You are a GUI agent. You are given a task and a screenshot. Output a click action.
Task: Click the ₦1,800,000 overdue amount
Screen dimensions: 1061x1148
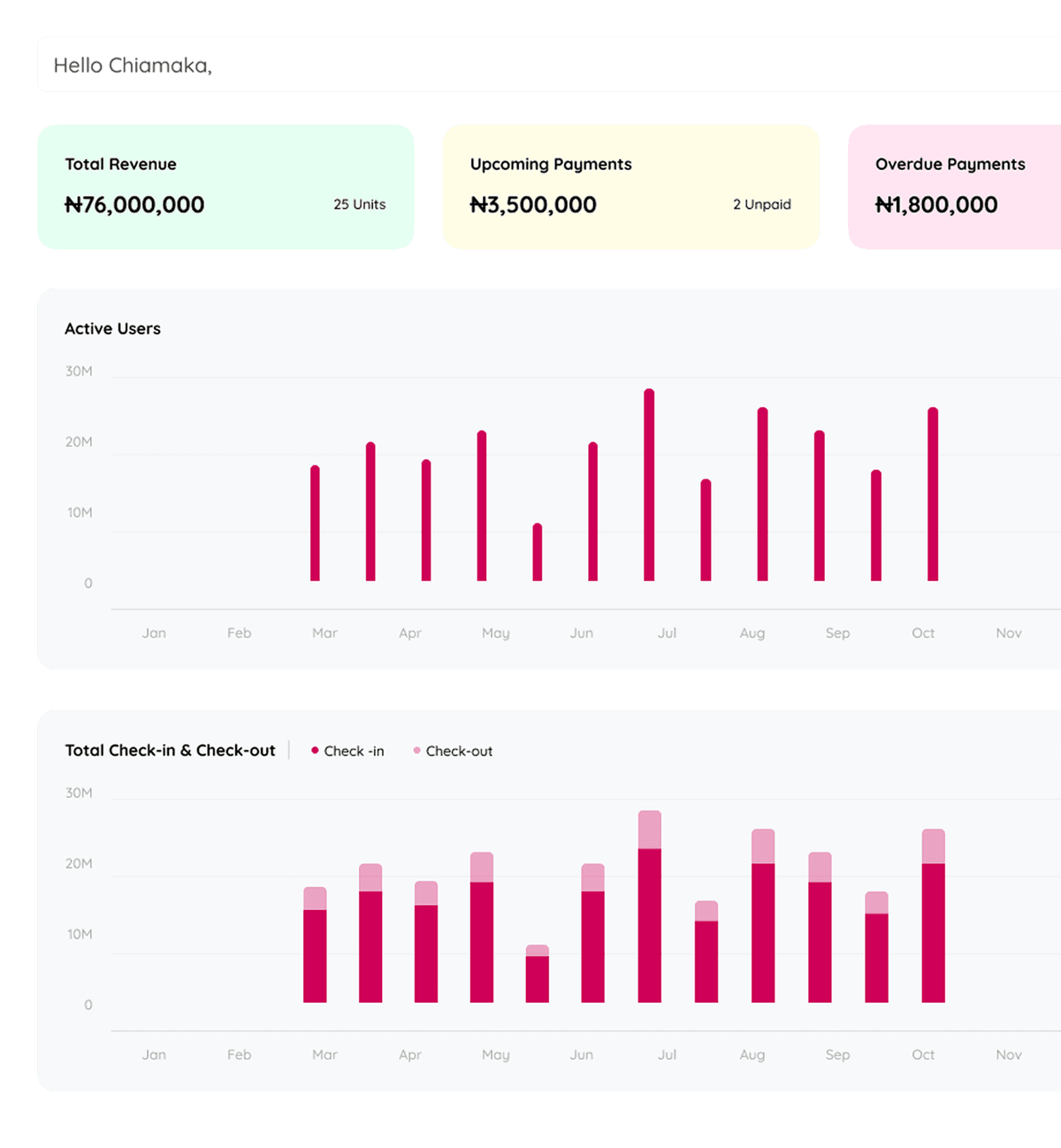pyautogui.click(x=936, y=205)
